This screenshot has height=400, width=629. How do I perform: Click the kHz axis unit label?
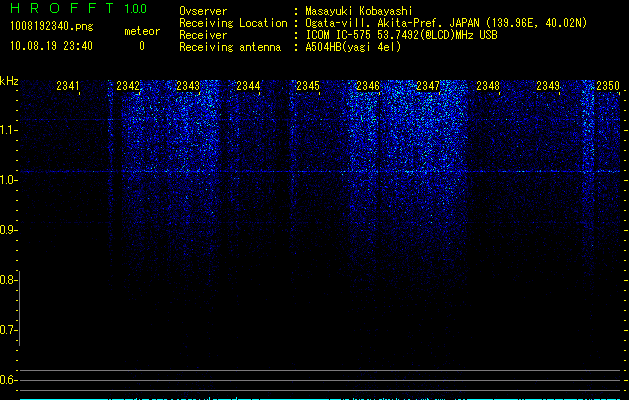pos(9,81)
